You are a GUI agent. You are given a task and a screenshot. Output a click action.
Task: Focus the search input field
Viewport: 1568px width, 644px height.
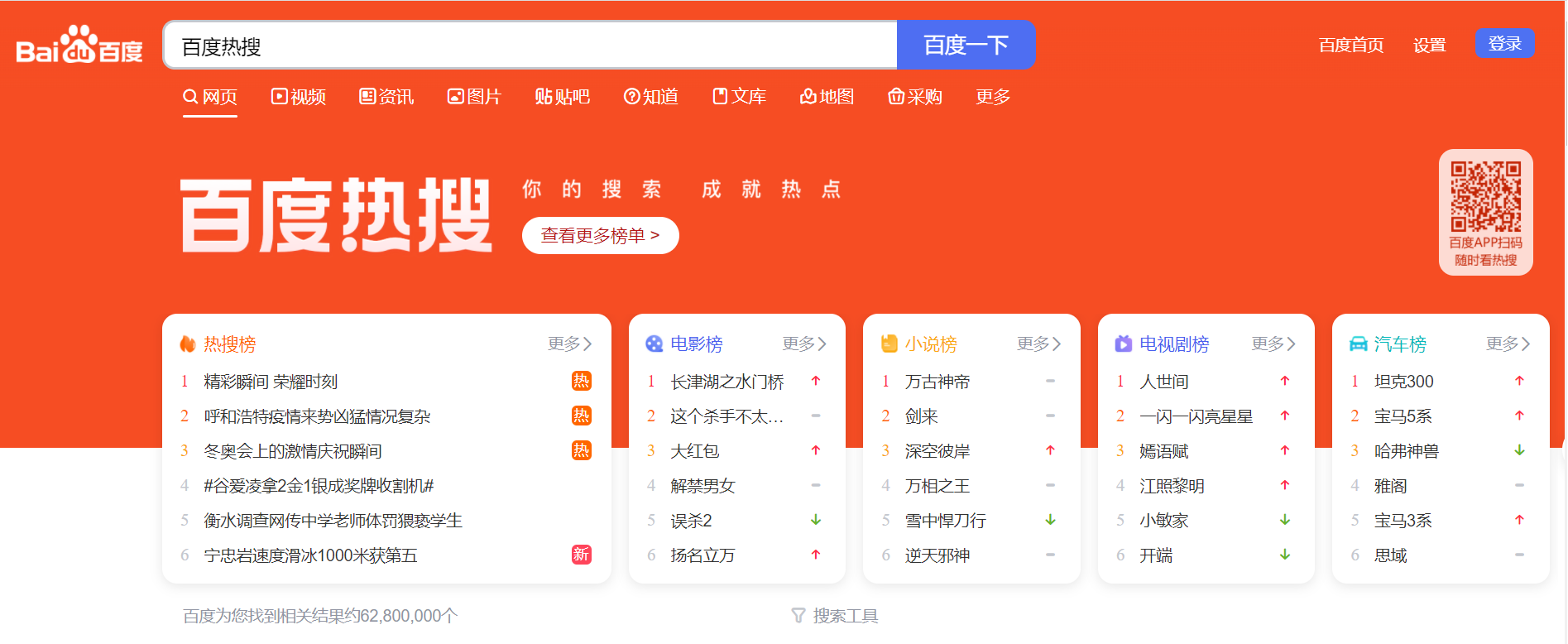(x=530, y=45)
